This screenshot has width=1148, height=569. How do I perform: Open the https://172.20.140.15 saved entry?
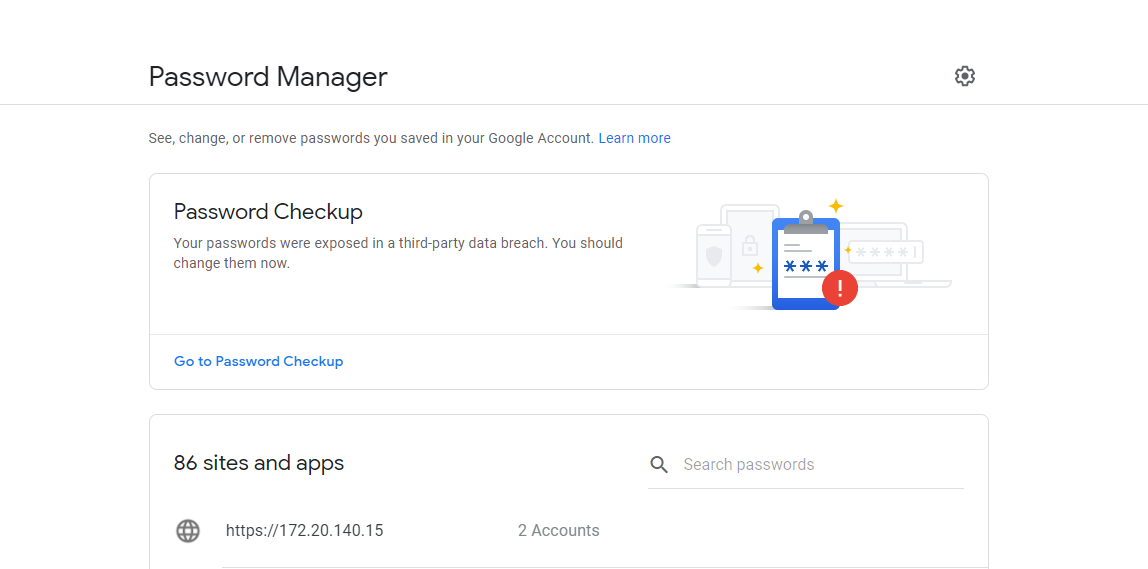(x=304, y=531)
